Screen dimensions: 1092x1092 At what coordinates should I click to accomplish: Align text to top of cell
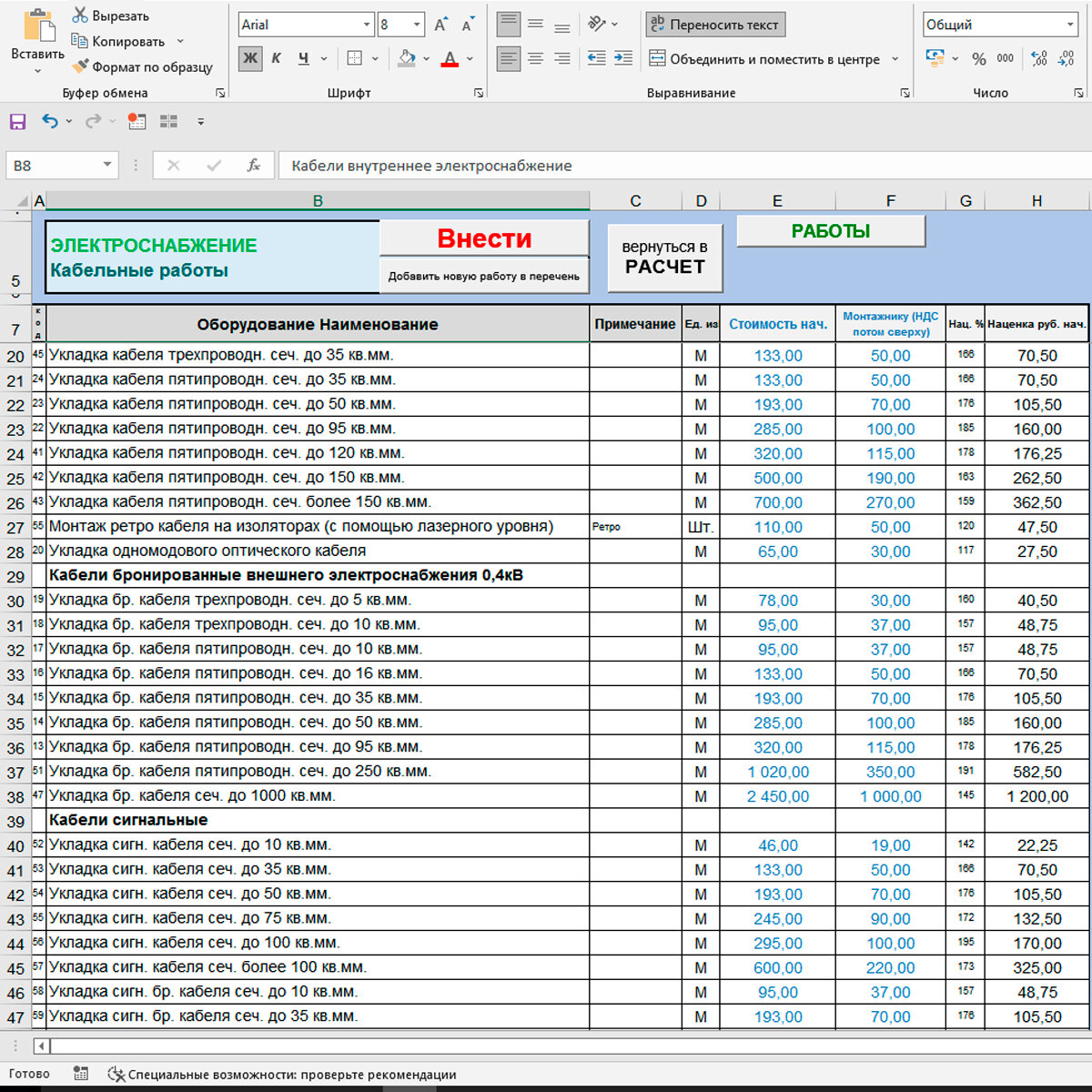pos(509,24)
